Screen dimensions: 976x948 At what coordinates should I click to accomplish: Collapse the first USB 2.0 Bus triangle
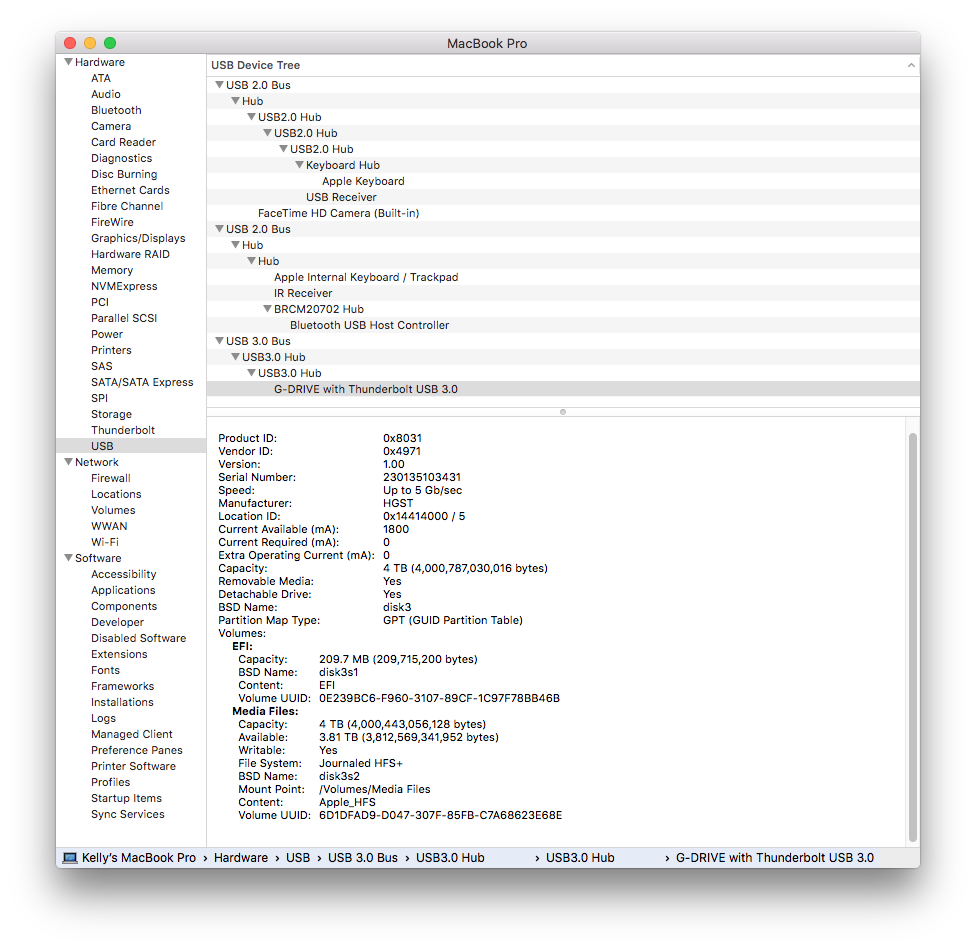(219, 85)
